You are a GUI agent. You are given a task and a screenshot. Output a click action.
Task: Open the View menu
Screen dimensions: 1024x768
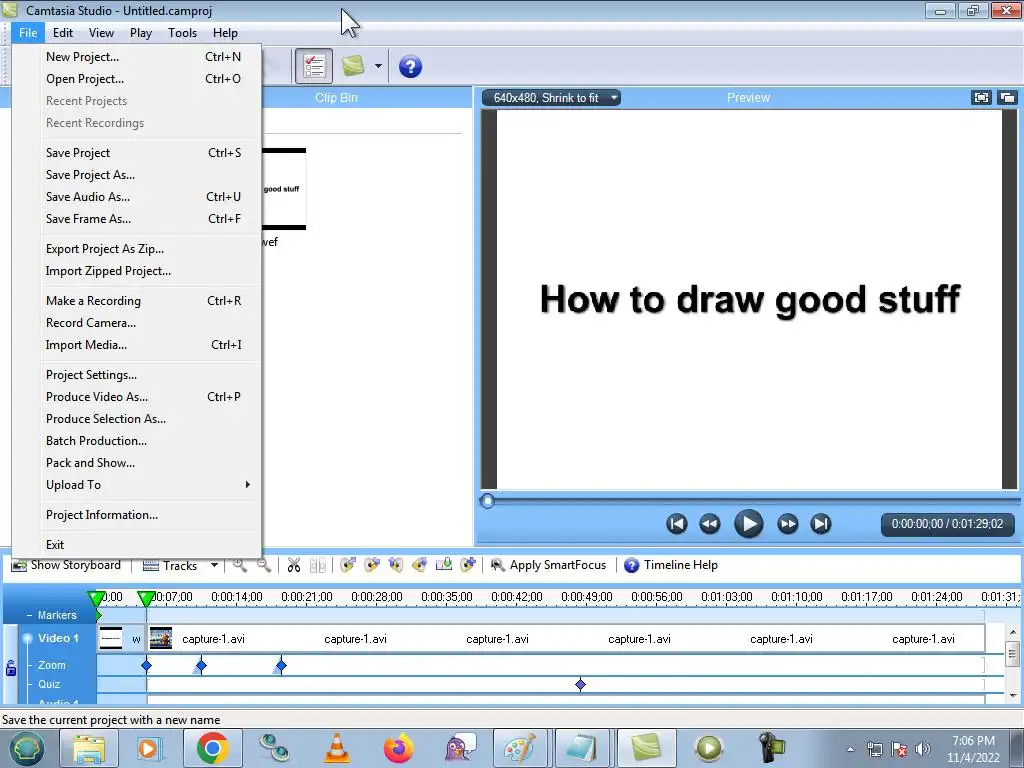(x=101, y=33)
